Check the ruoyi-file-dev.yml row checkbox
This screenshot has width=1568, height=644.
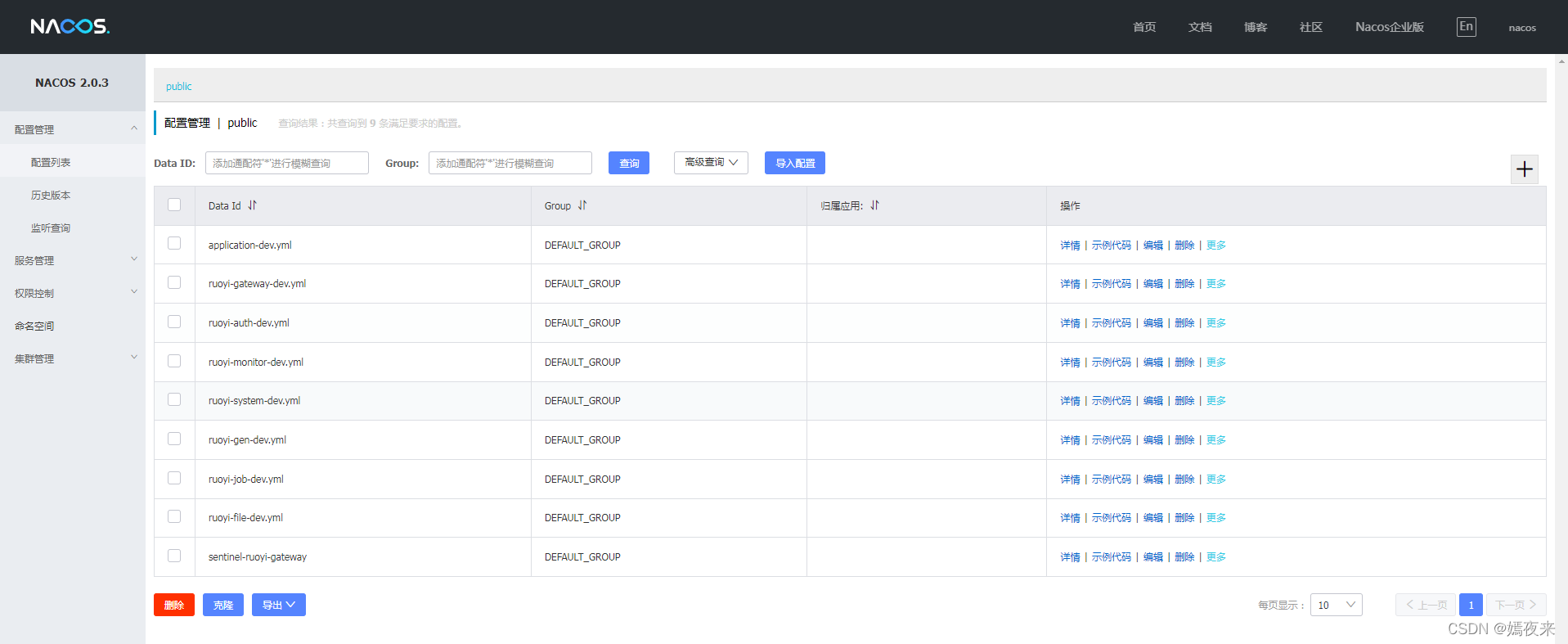coord(174,516)
